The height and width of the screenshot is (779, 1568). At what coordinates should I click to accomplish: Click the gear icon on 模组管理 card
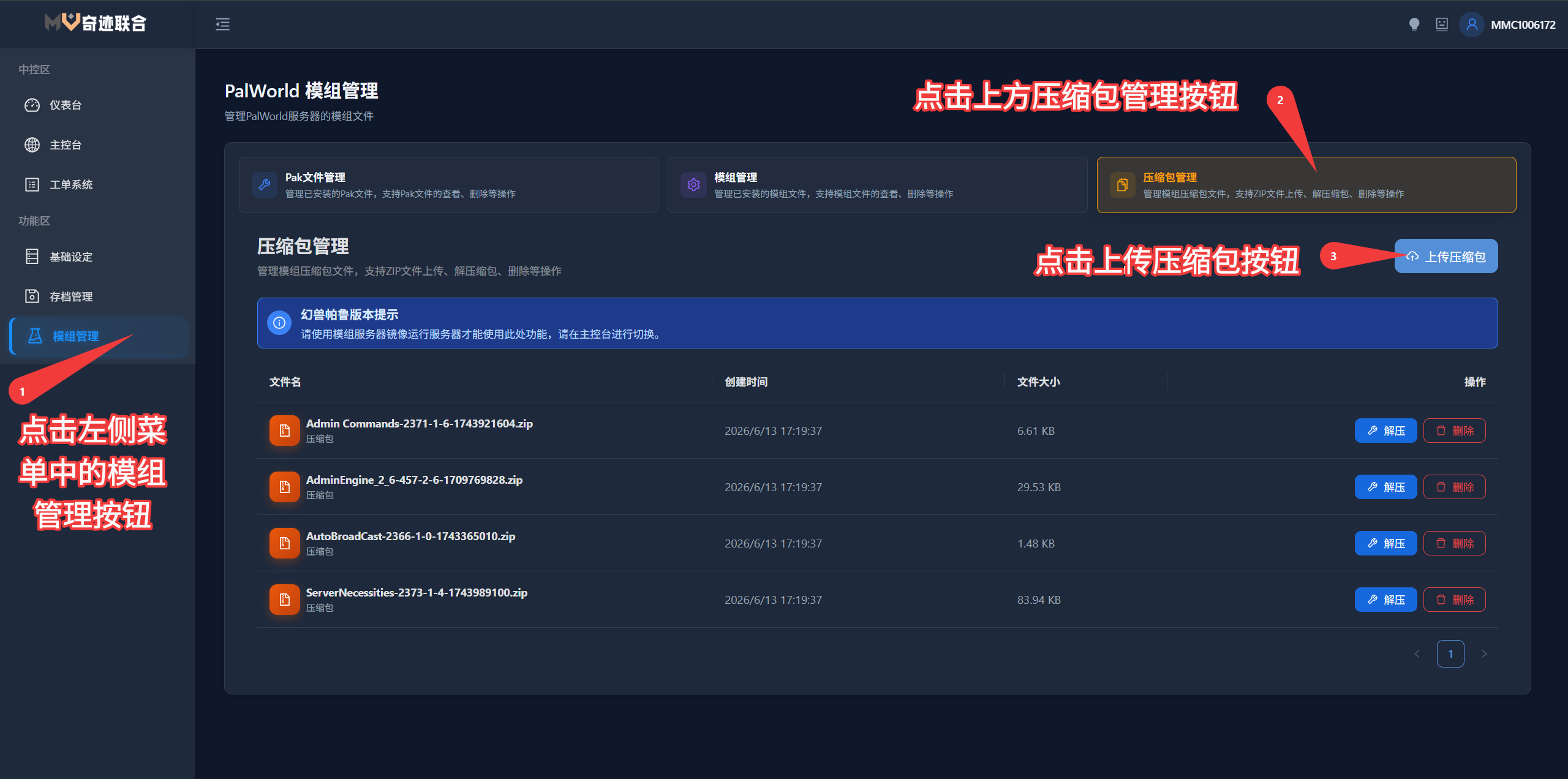(x=693, y=185)
